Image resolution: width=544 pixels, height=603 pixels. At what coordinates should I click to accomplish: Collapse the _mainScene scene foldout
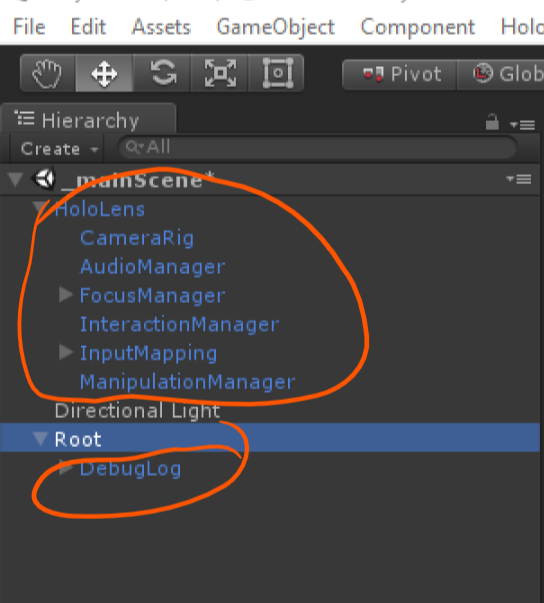click(15, 180)
